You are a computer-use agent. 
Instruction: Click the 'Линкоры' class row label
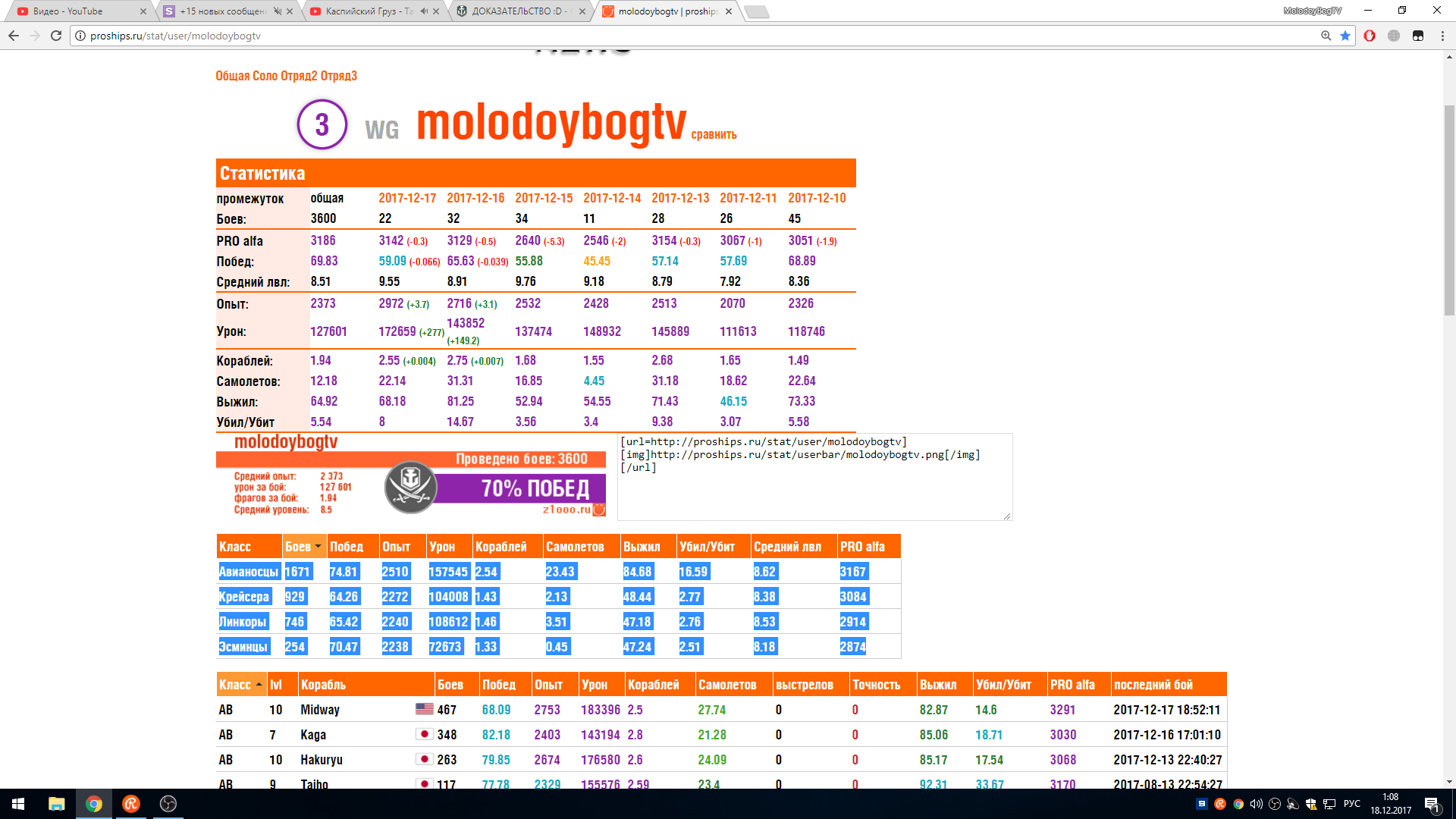(243, 622)
